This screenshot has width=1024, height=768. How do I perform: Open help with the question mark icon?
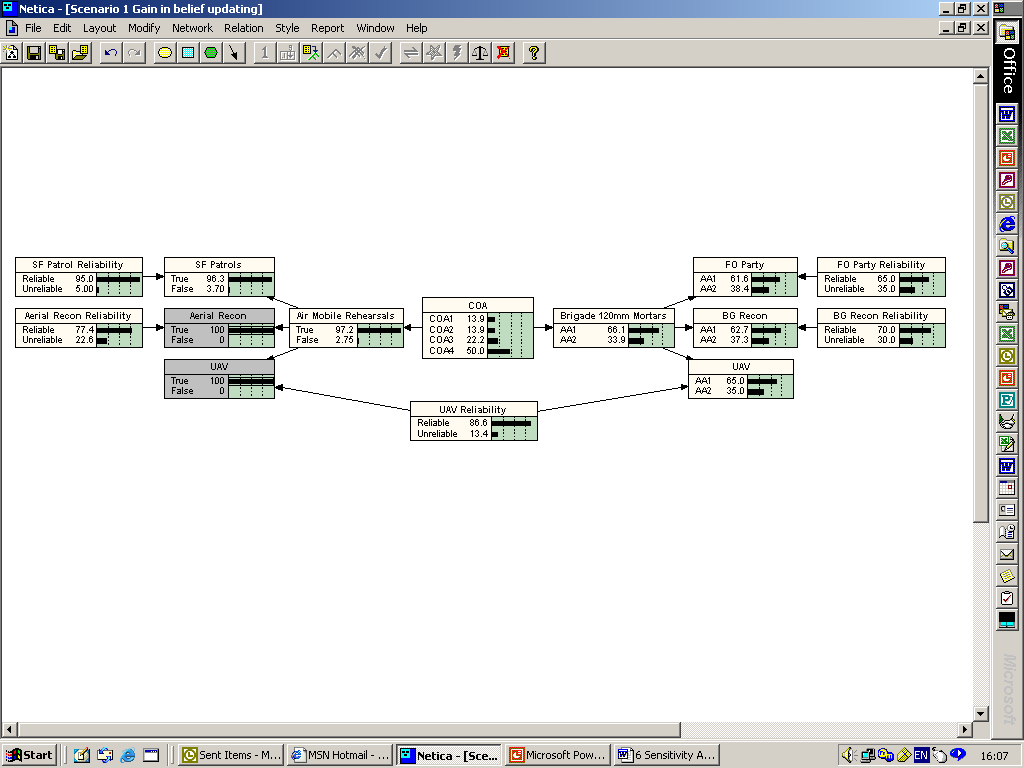click(x=534, y=53)
